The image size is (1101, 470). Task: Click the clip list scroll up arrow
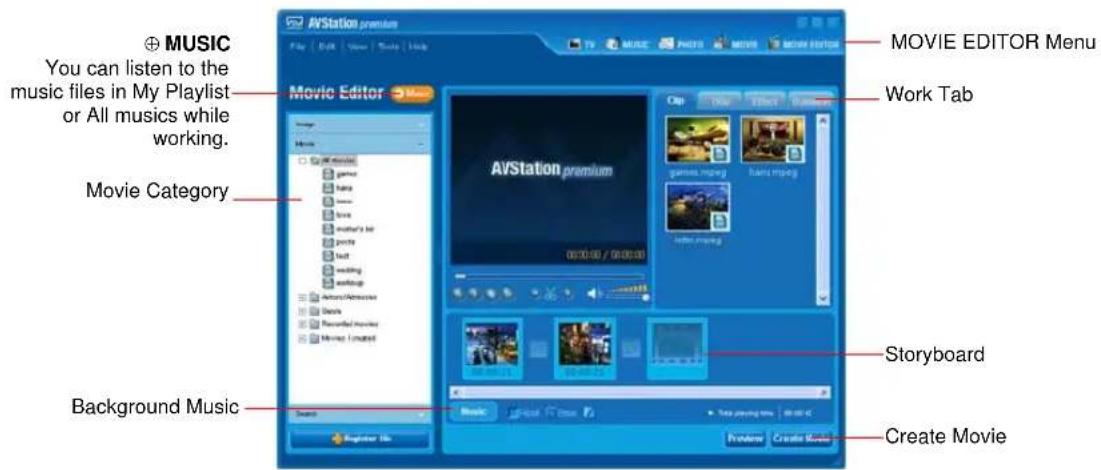[x=823, y=122]
